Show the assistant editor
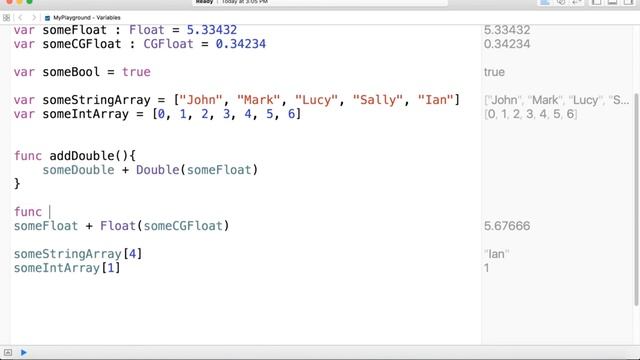Viewport: 640px width, 360px height. tap(561, 2)
